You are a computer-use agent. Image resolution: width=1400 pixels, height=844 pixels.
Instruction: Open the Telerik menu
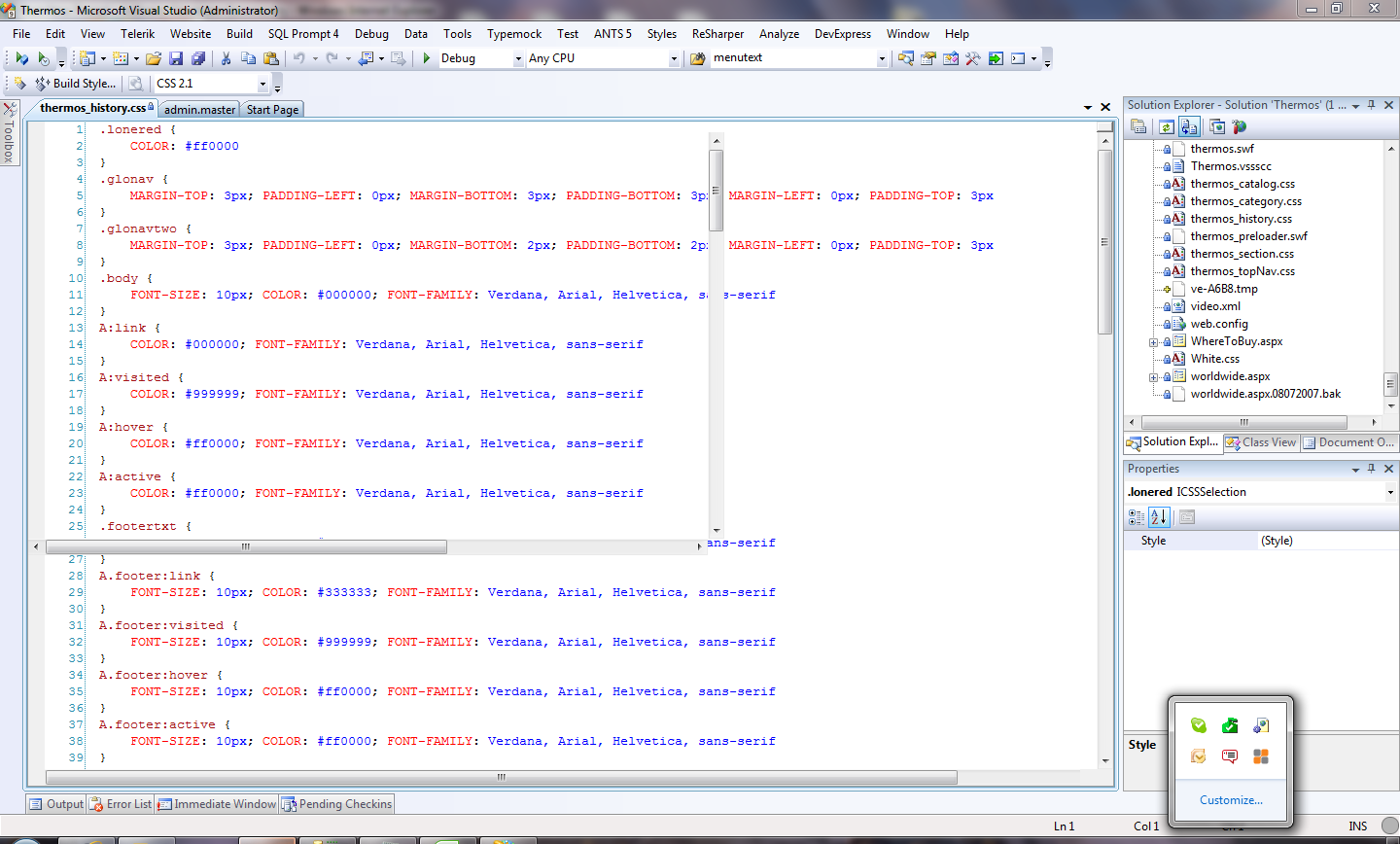click(138, 34)
